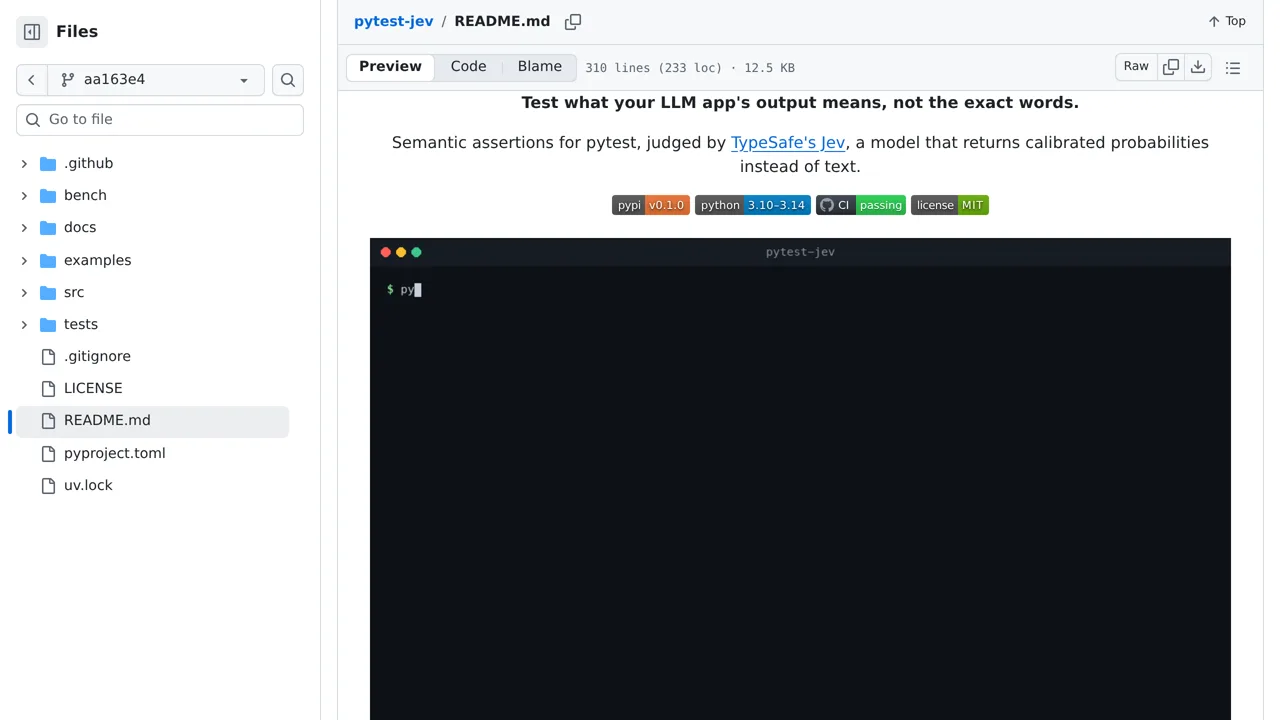
Task: Click the uv.lock file icon
Action: [x=48, y=486]
